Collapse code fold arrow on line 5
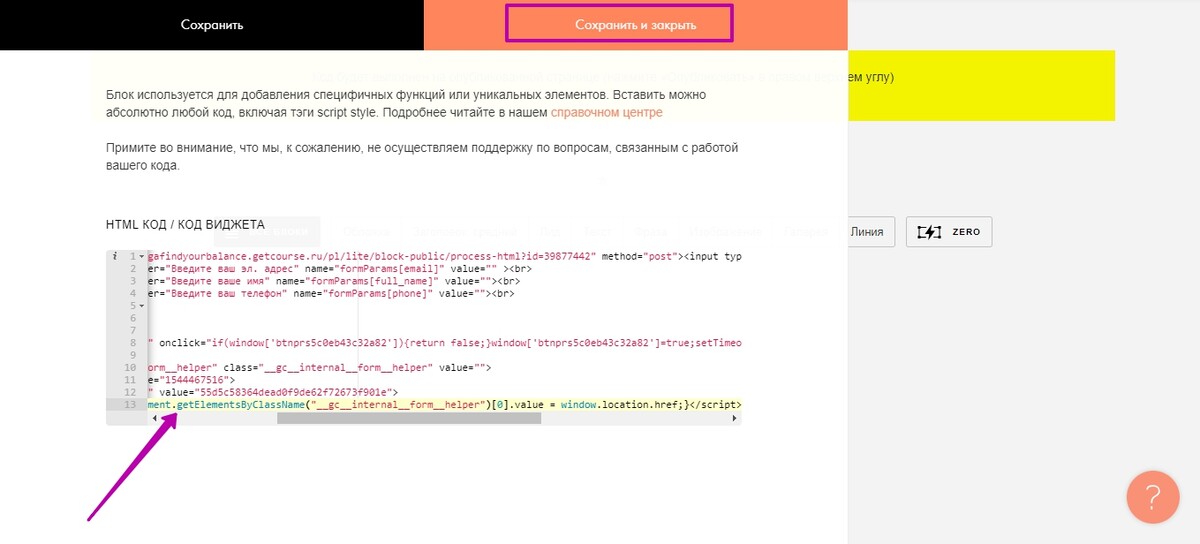Screen dimensions: 1200x544 tap(143, 305)
